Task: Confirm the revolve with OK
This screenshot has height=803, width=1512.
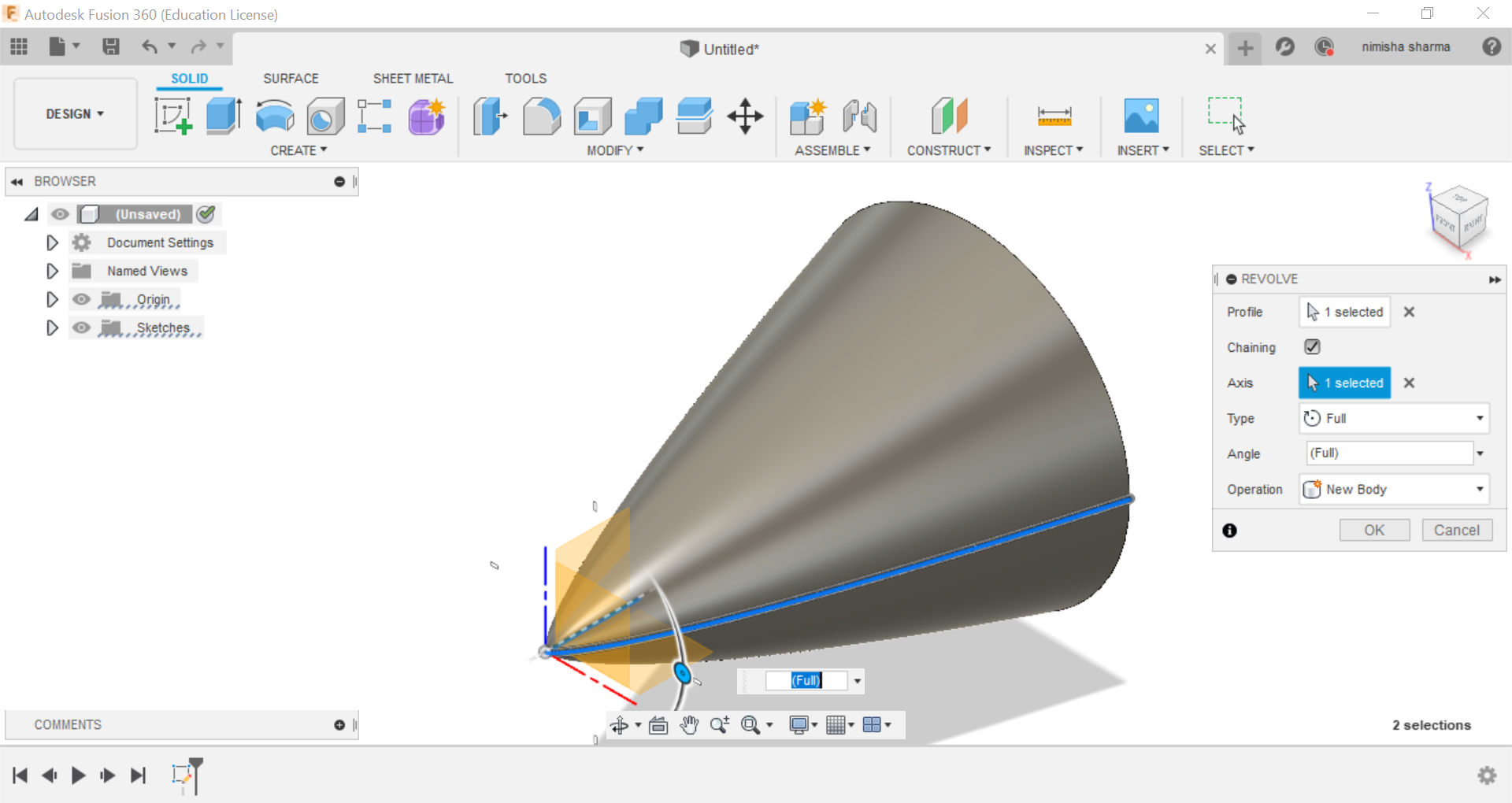Action: (1373, 530)
